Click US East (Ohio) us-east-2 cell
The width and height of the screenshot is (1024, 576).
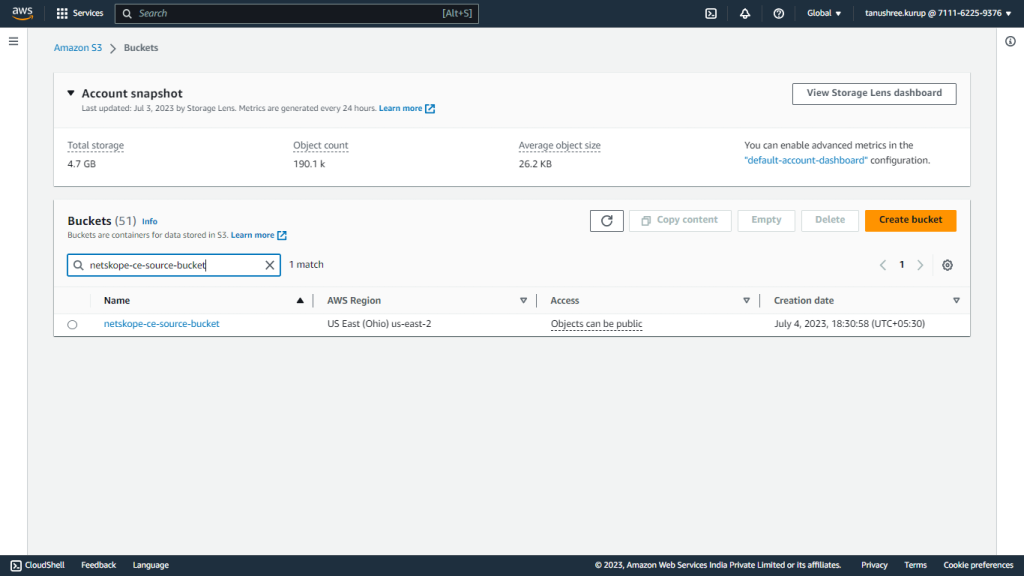pyautogui.click(x=379, y=324)
